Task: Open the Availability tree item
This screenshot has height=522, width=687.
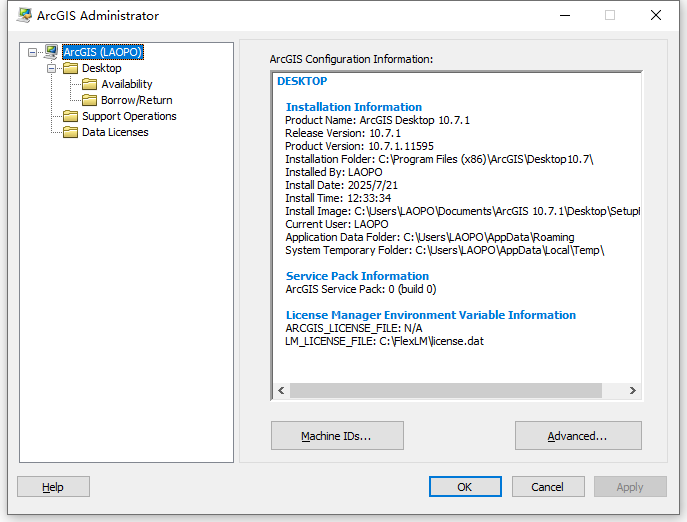Action: click(127, 84)
